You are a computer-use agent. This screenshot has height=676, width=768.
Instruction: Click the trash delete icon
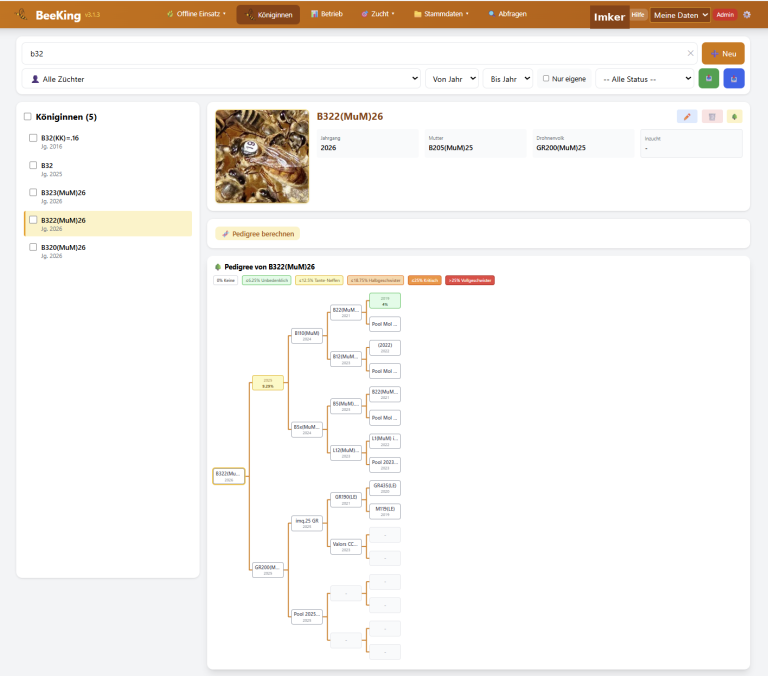[712, 117]
